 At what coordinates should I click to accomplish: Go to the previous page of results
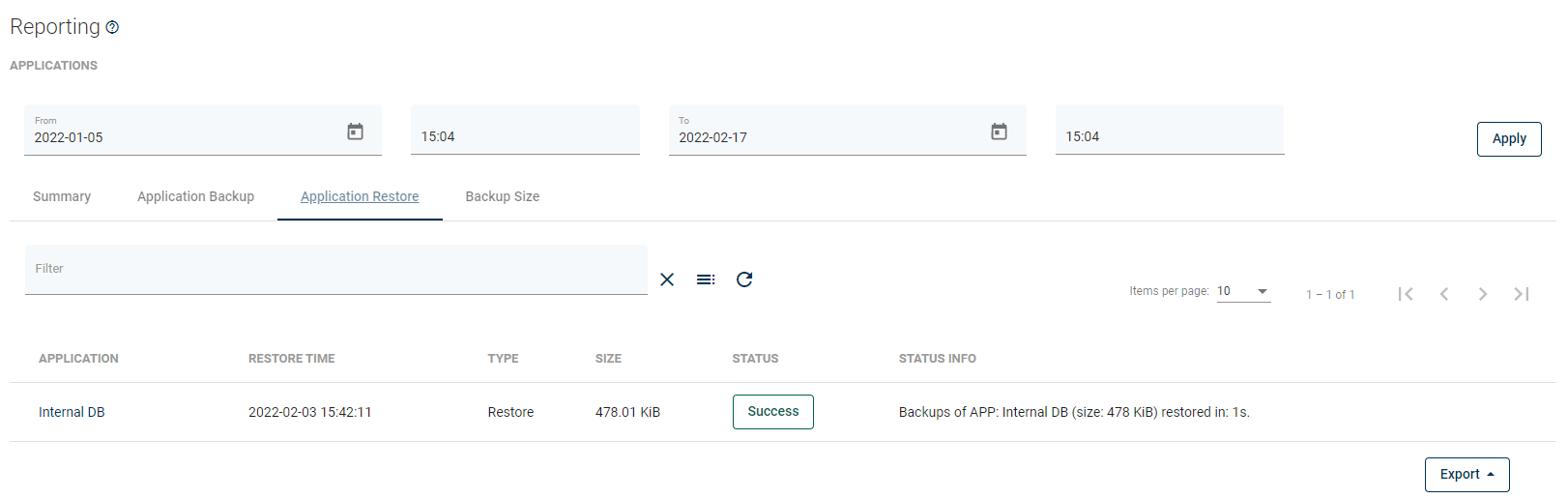coord(1444,294)
